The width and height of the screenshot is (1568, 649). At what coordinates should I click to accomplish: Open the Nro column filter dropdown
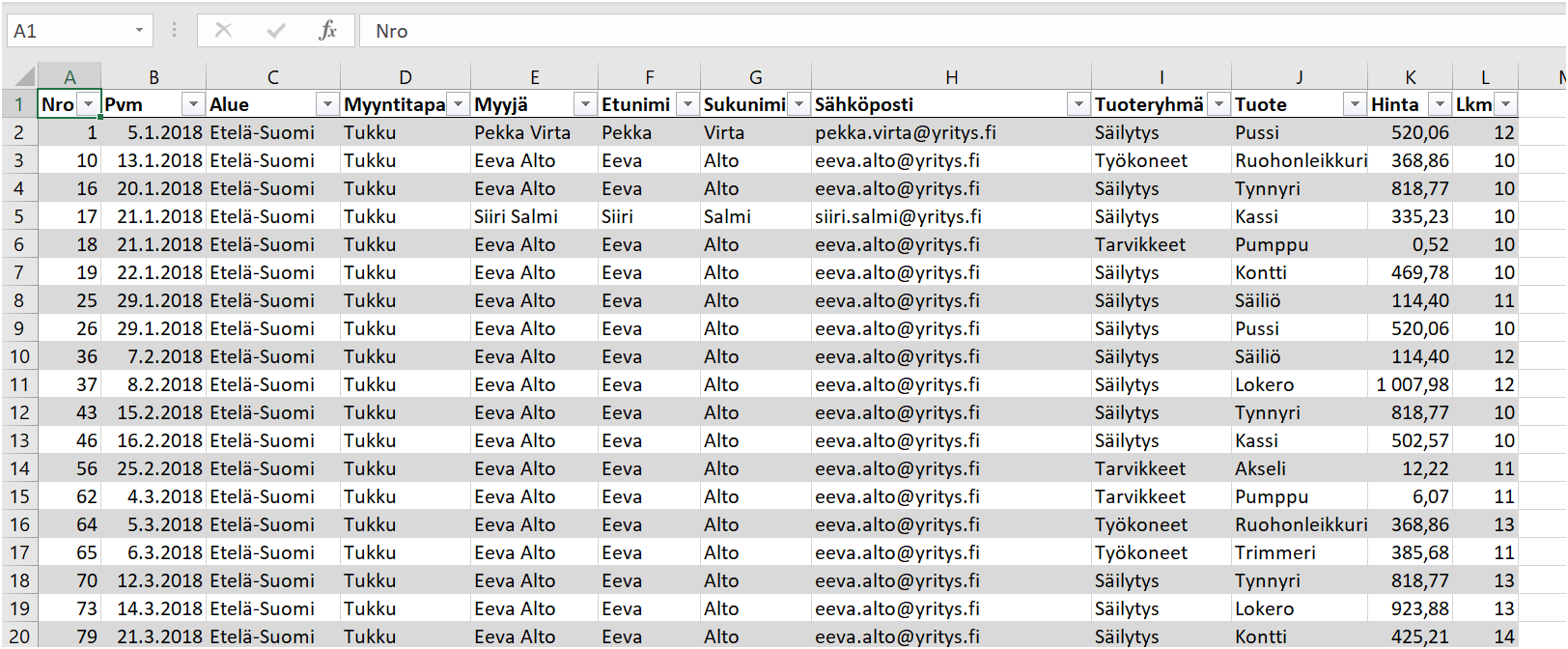89,104
